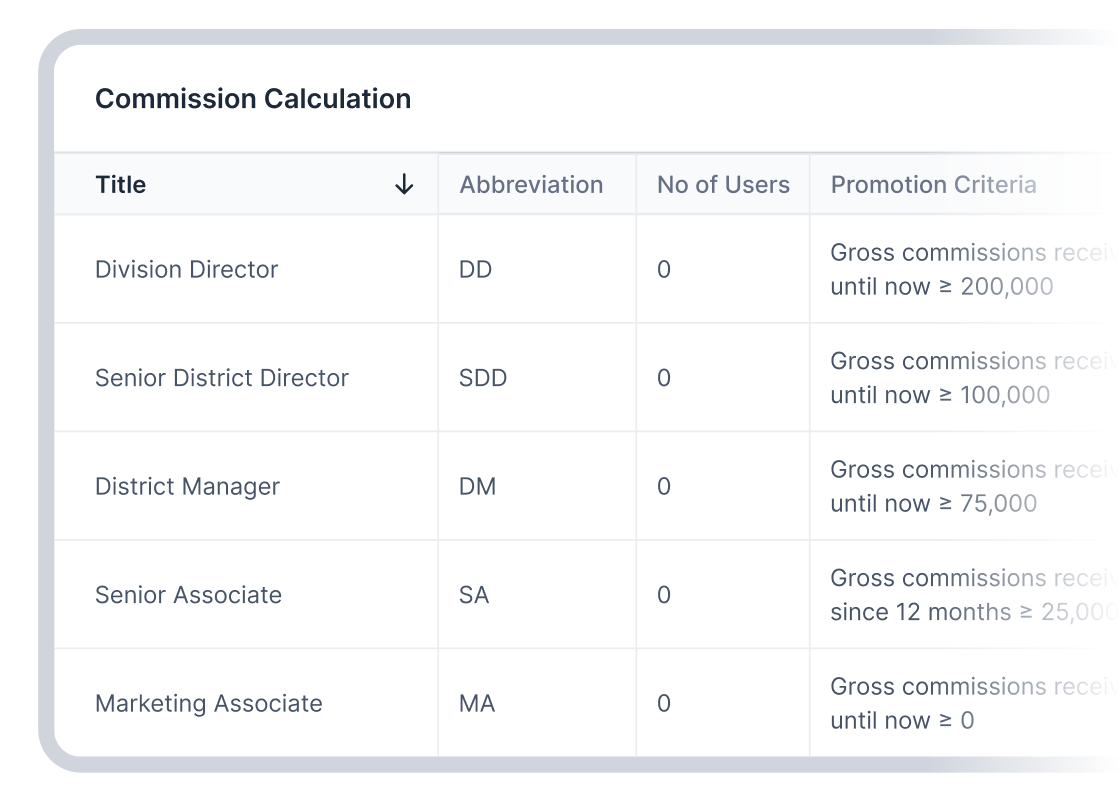Click the No of Users column header
This screenshot has height=801, width=1120.
click(x=723, y=185)
